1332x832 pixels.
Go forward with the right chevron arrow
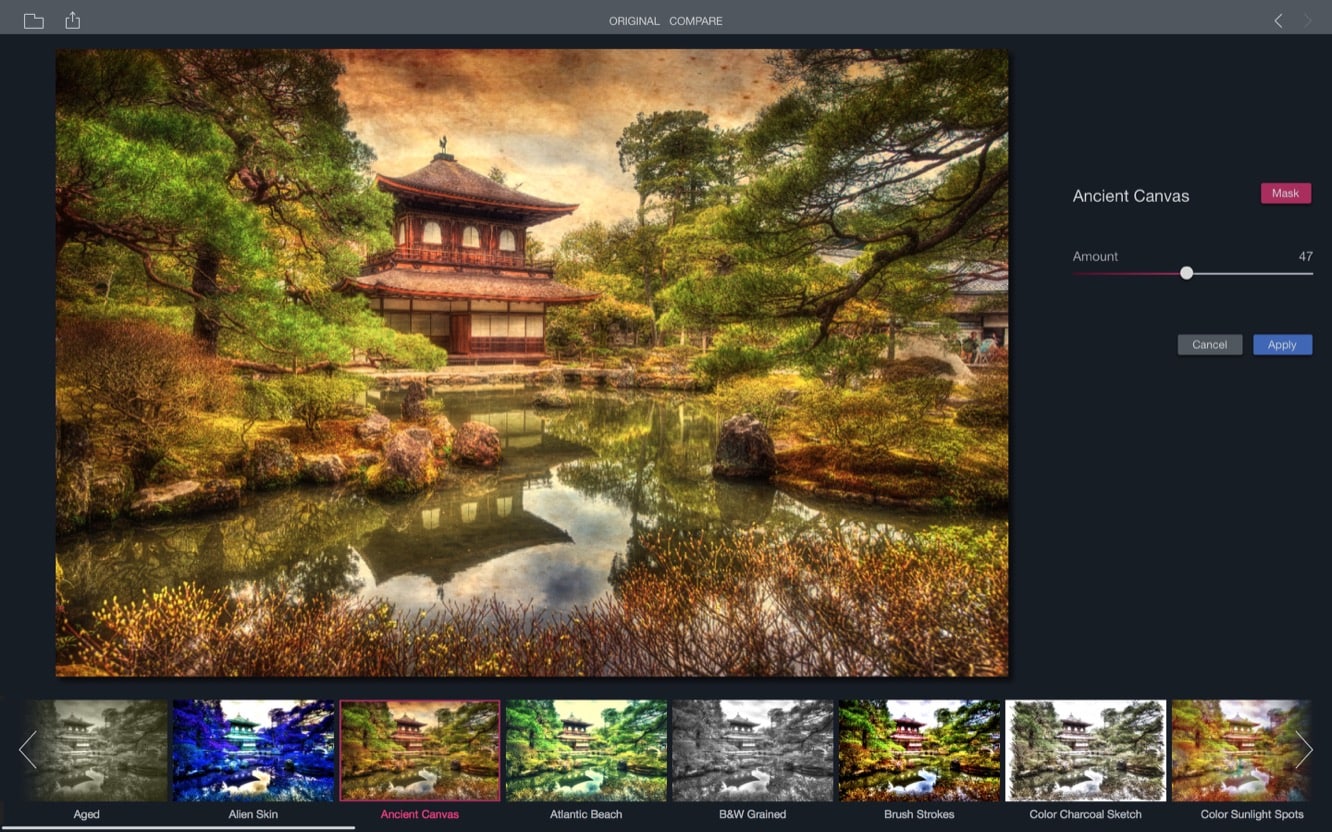point(1307,21)
